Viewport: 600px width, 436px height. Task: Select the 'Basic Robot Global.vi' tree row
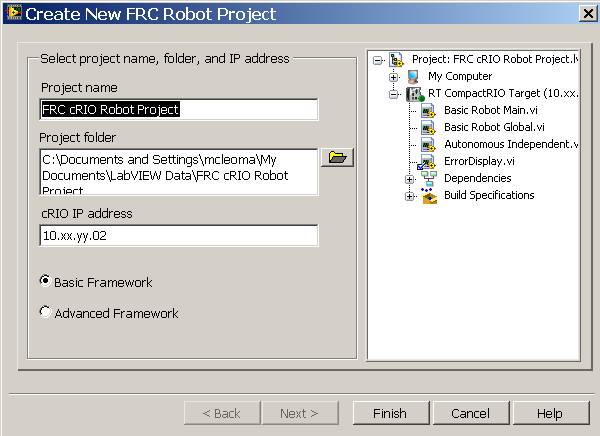pyautogui.click(x=494, y=127)
